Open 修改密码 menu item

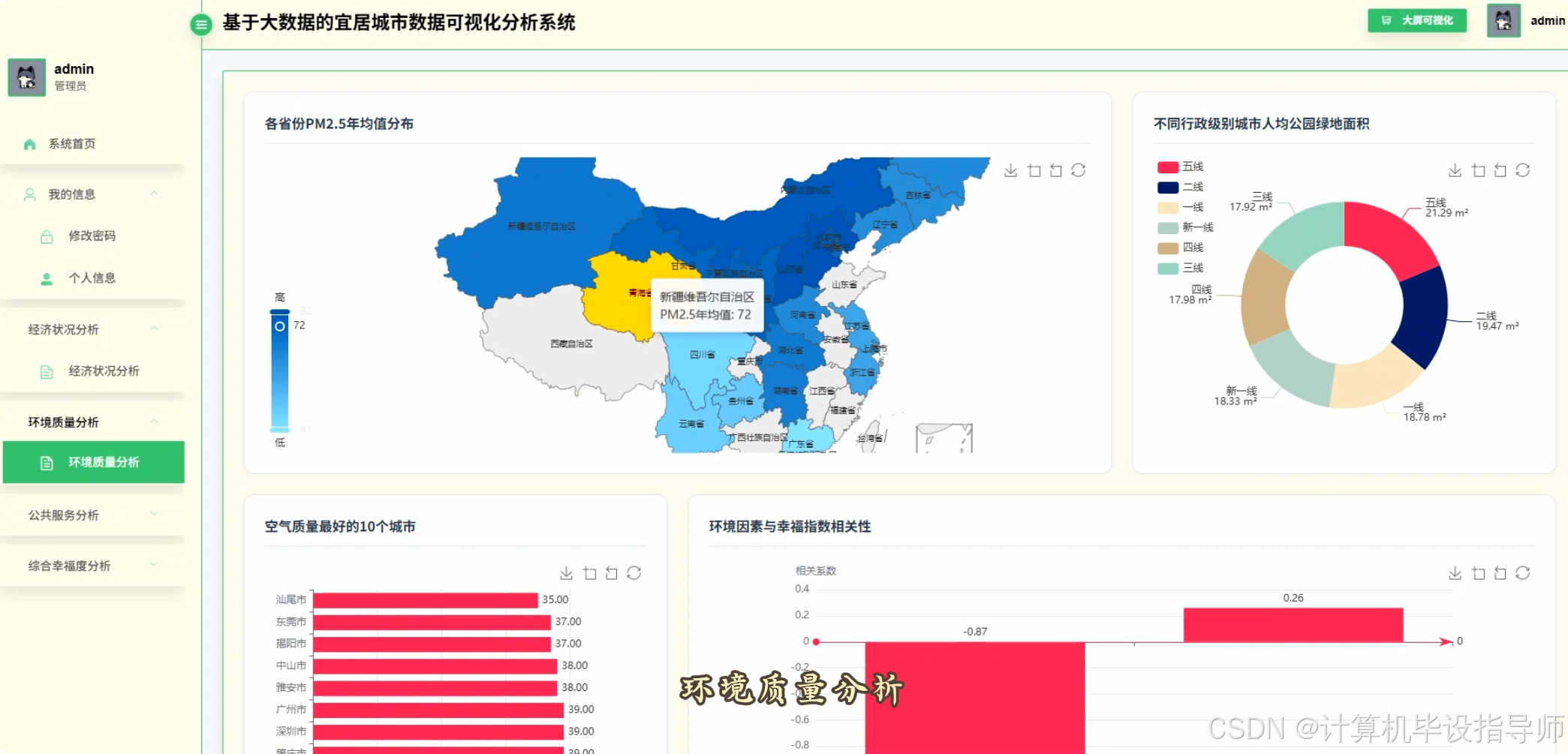[93, 236]
